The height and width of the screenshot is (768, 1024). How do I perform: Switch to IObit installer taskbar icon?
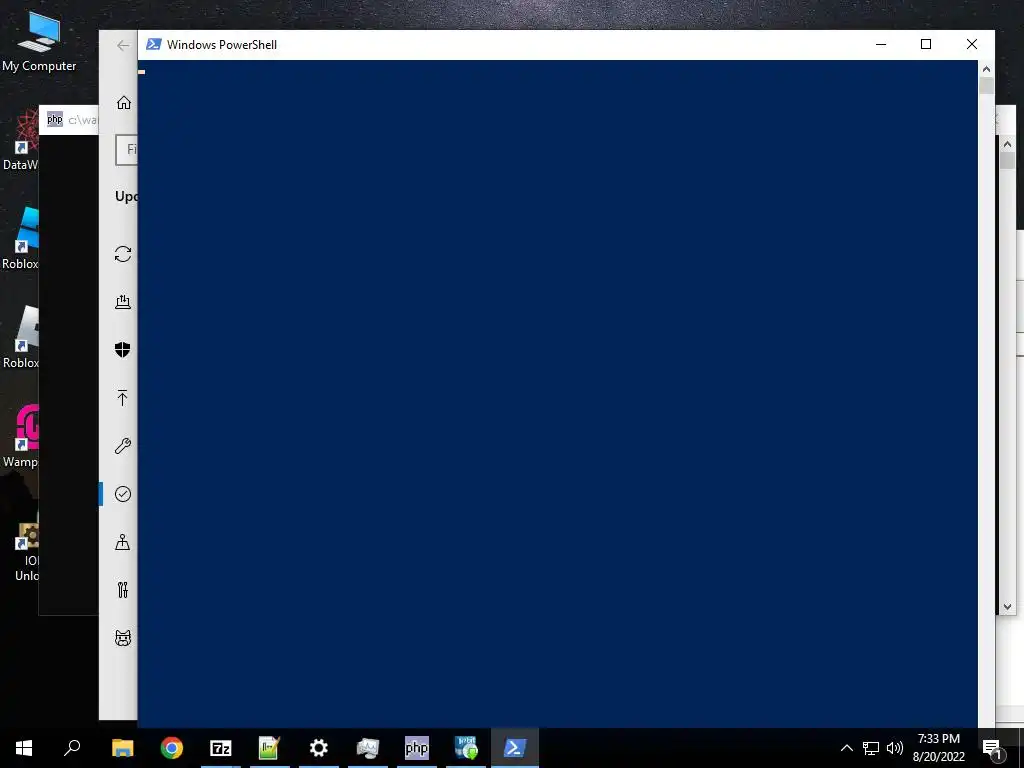point(466,748)
